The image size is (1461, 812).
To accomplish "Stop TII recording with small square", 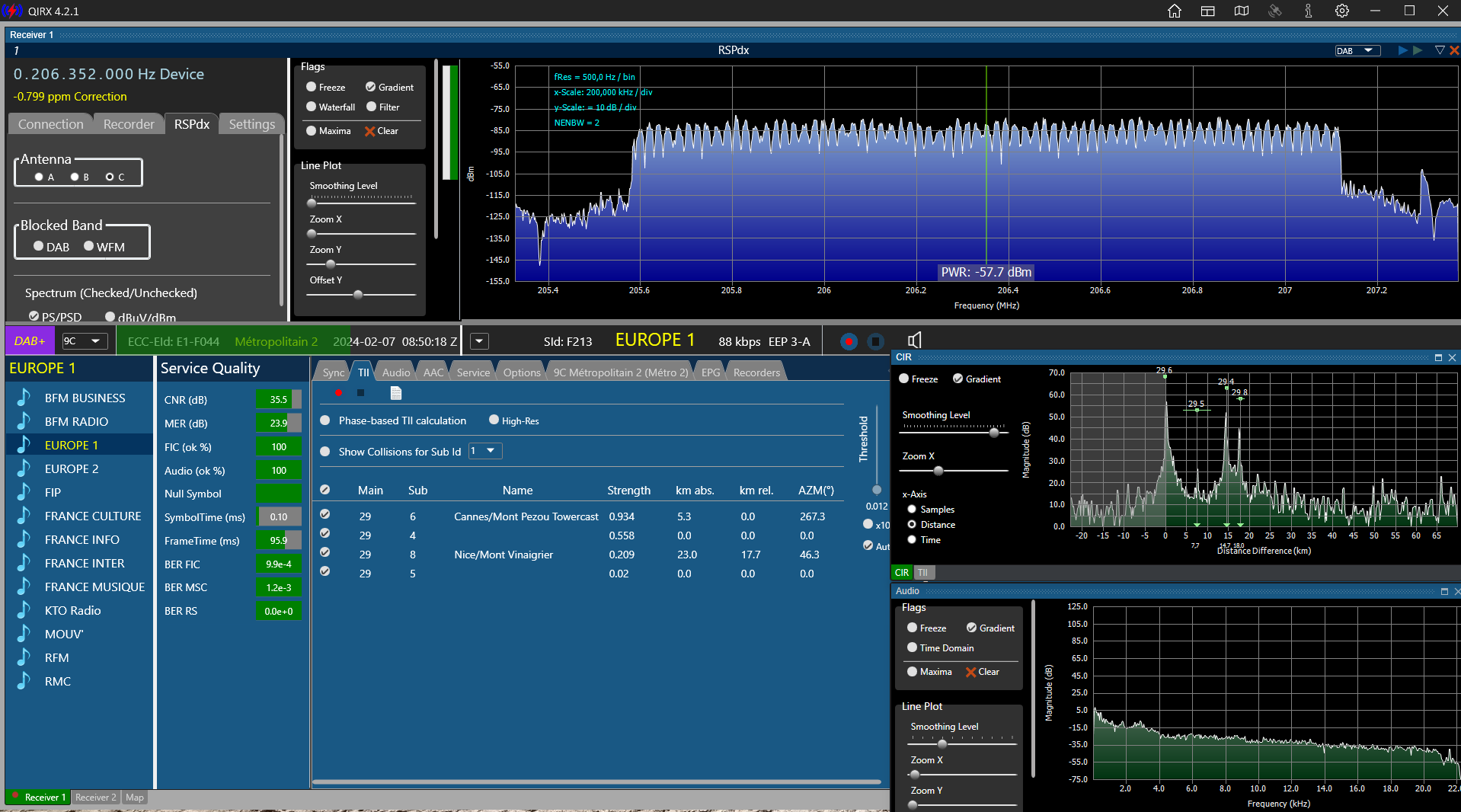I will (361, 393).
